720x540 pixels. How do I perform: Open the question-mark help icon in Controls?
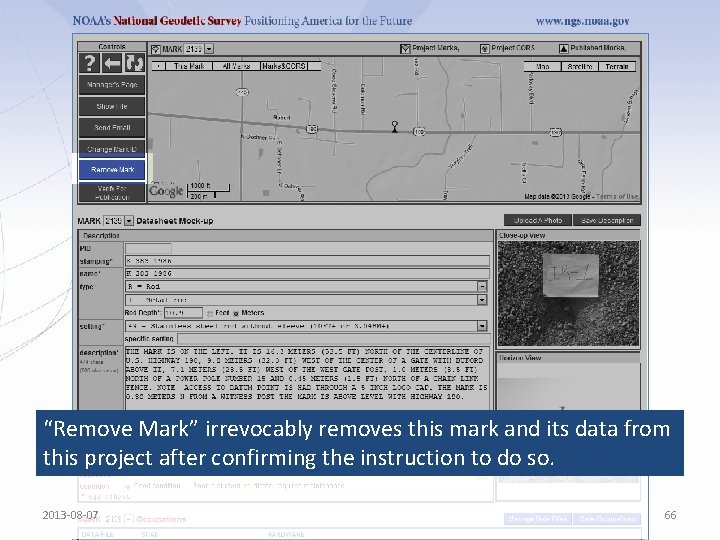click(90, 63)
